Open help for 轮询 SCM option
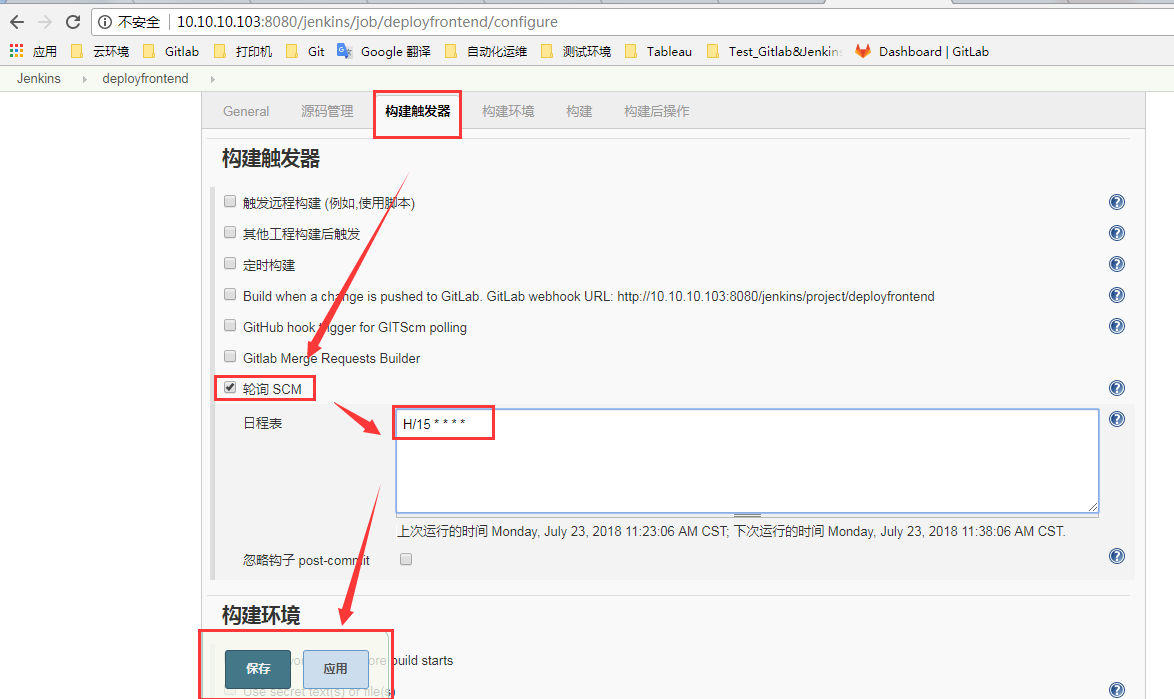1174x699 pixels. [1116, 388]
